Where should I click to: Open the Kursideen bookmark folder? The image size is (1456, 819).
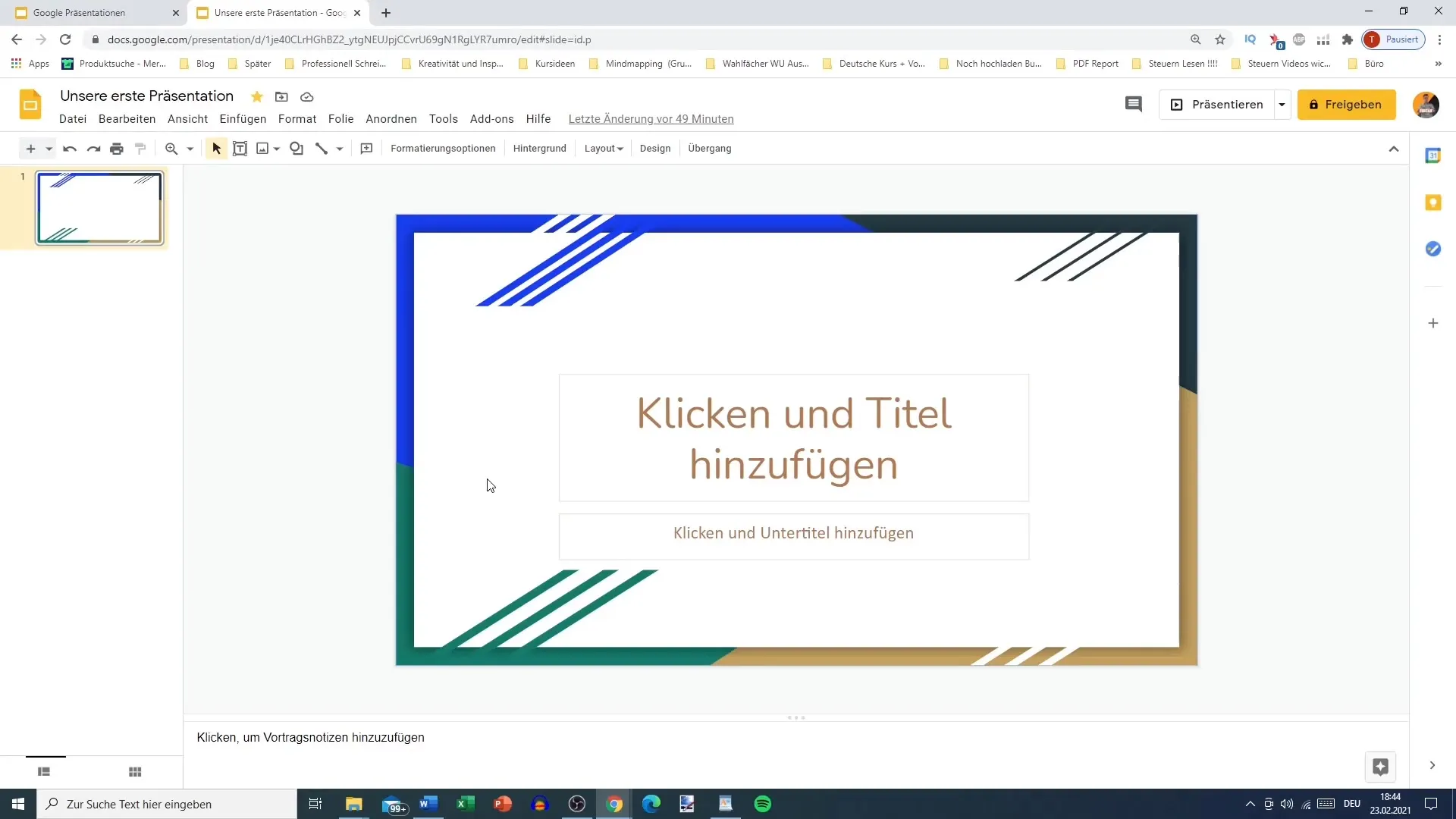coord(547,64)
